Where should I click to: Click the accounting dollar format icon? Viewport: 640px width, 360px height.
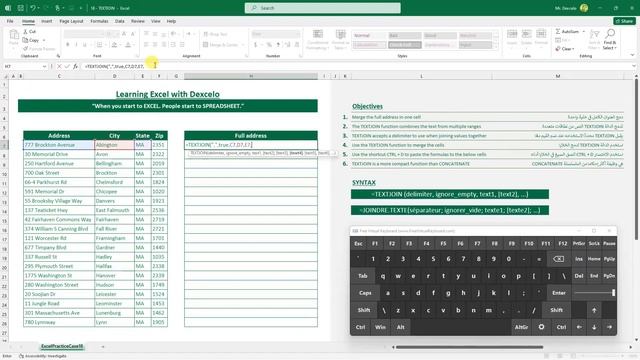[256, 44]
